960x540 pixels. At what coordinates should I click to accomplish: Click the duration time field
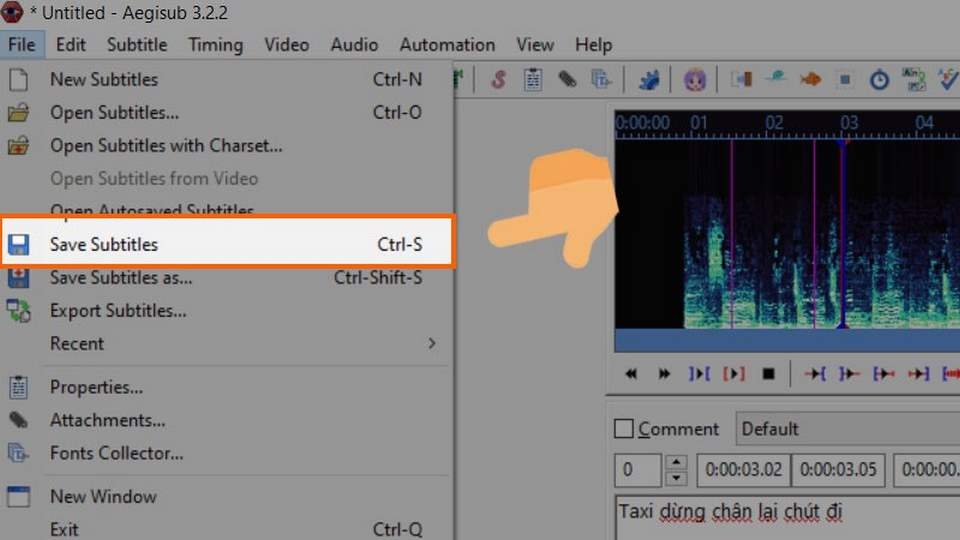[x=926, y=470]
